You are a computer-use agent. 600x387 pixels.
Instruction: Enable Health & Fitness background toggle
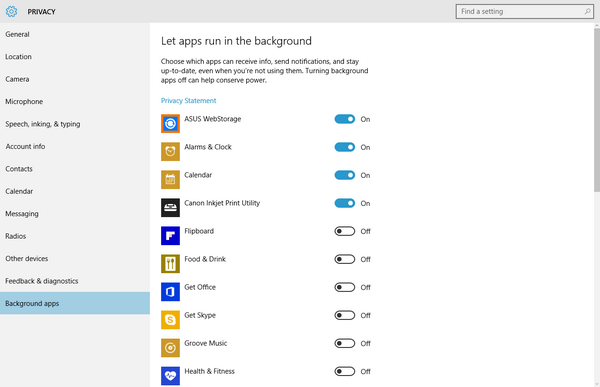tap(345, 371)
